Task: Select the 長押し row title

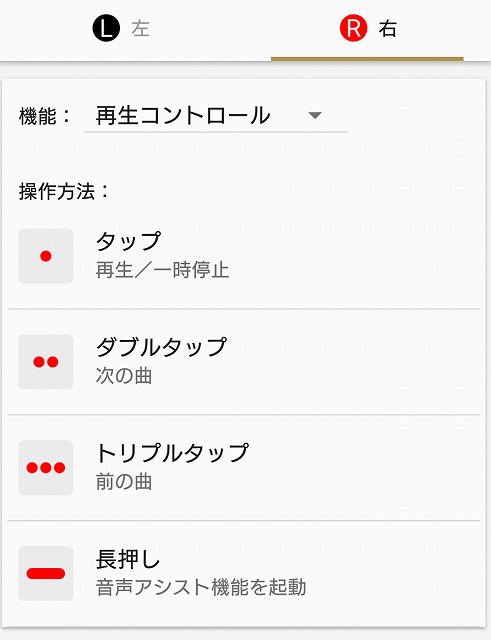Action: 127,559
